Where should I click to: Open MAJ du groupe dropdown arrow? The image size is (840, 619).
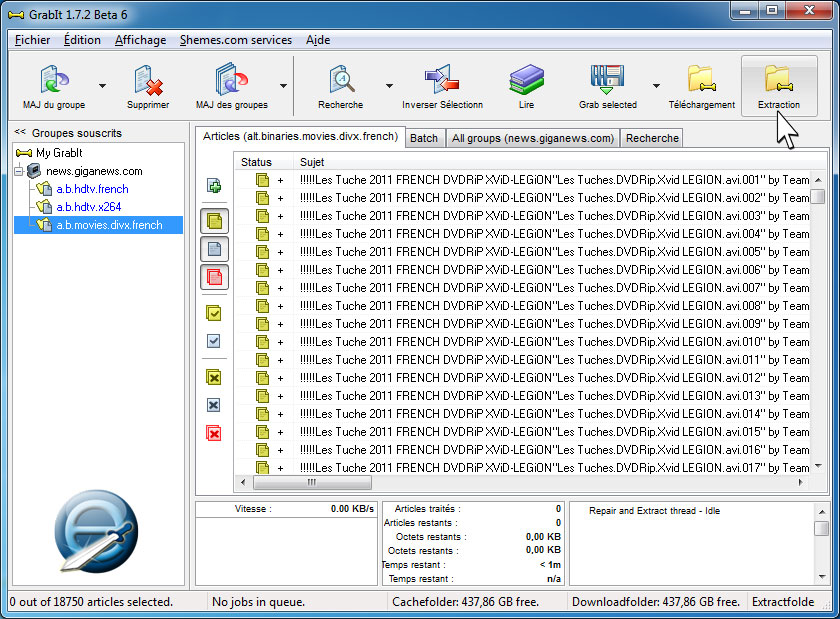[102, 86]
